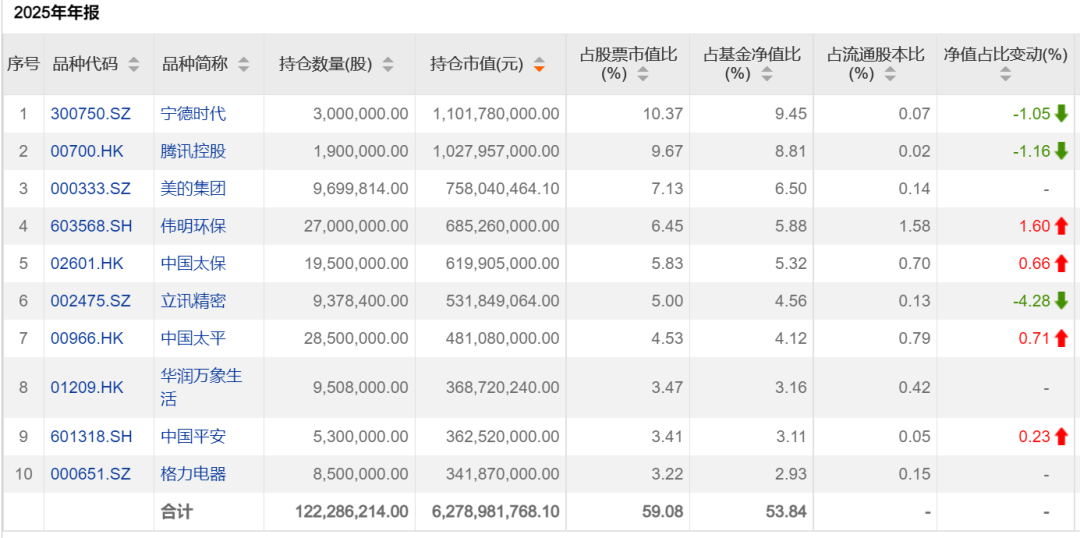Click the green down arrow for 立讯精密

(x=1061, y=301)
